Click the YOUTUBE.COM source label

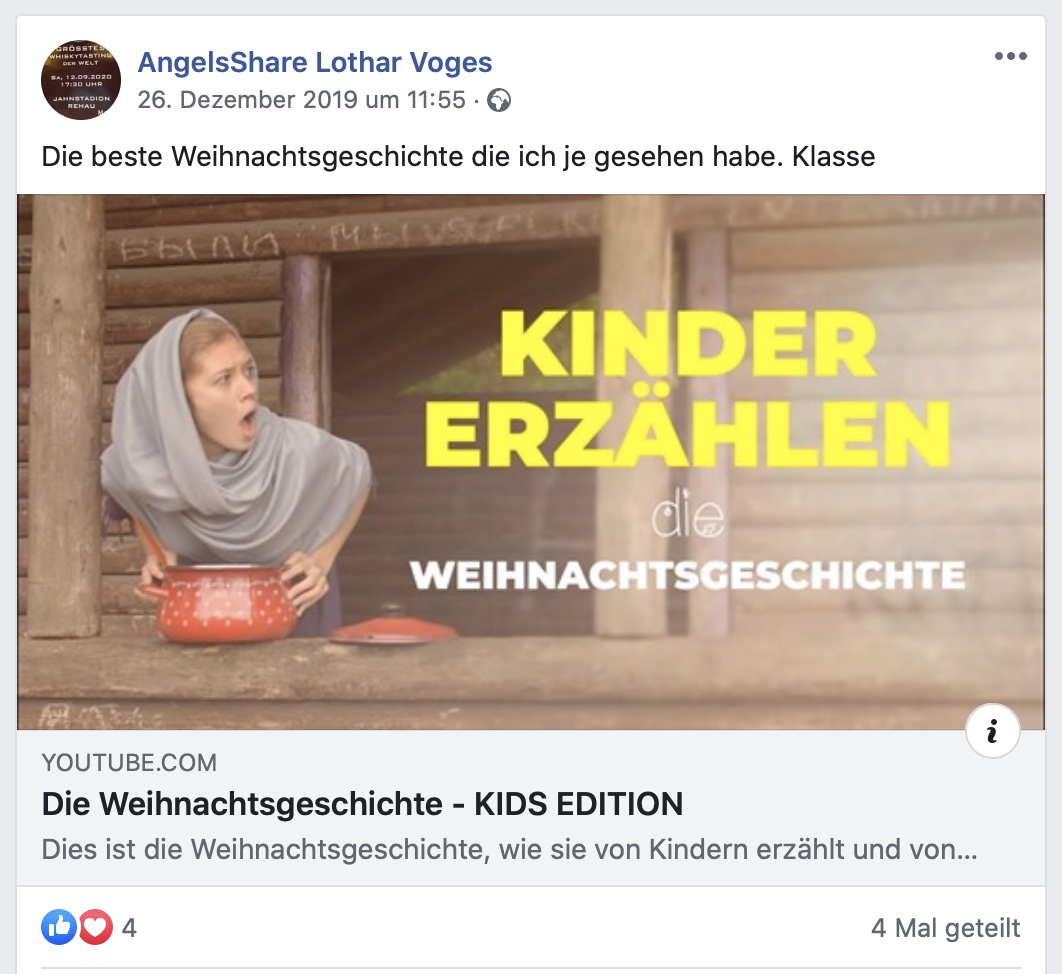click(129, 763)
